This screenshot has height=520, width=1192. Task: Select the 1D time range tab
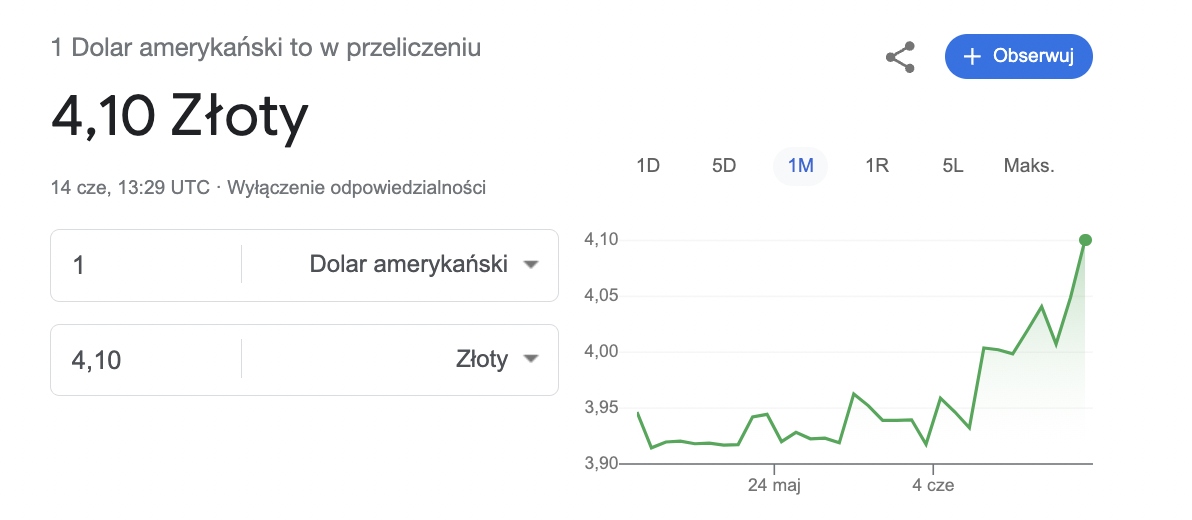tap(647, 166)
